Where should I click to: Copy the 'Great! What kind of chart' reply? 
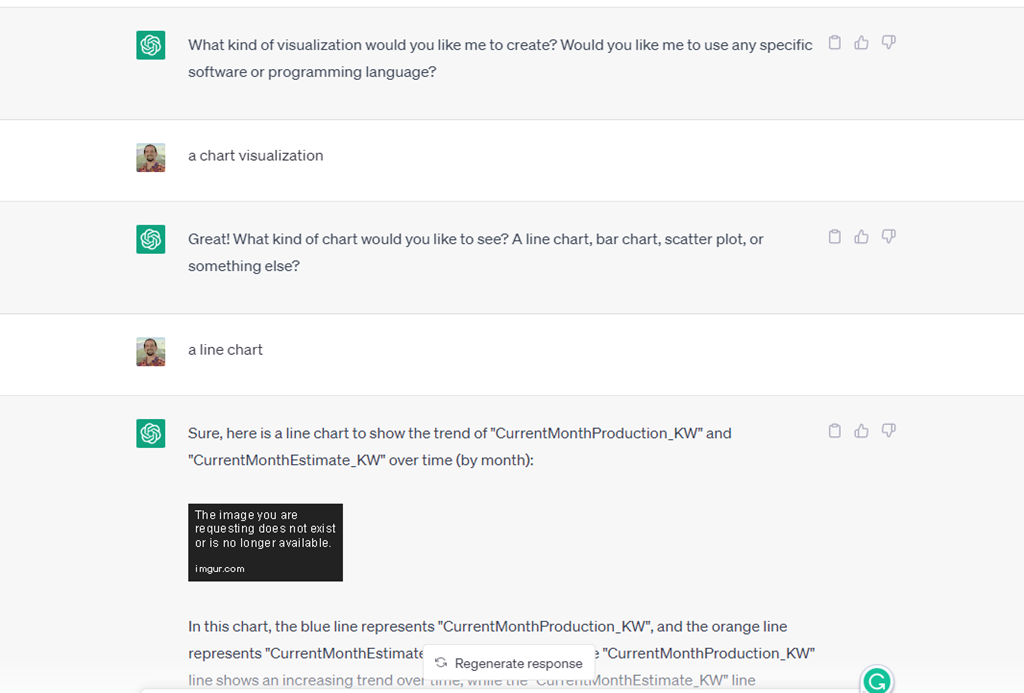pos(835,237)
